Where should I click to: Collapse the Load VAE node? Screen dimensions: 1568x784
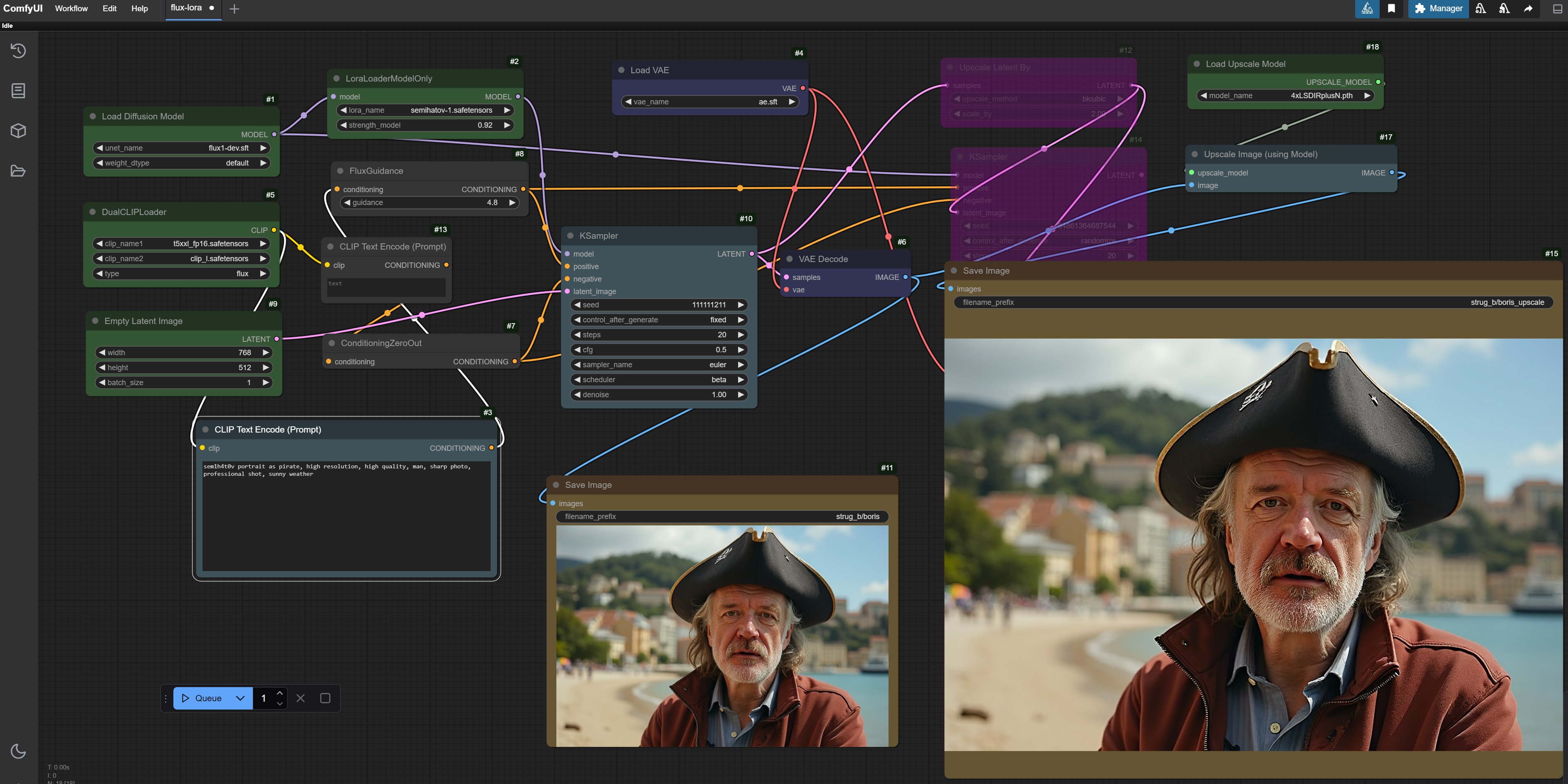[622, 70]
